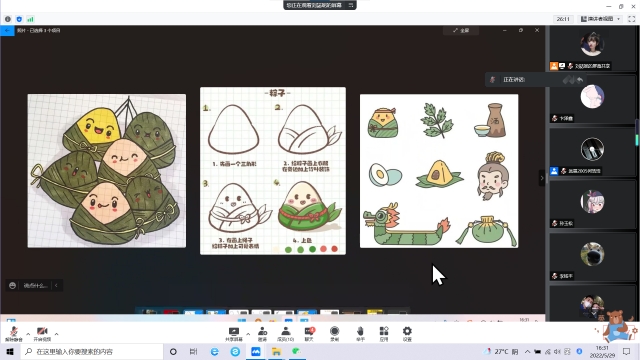Select the second participant with white avatar
This screenshot has width=640, height=360.
pyautogui.click(x=592, y=100)
